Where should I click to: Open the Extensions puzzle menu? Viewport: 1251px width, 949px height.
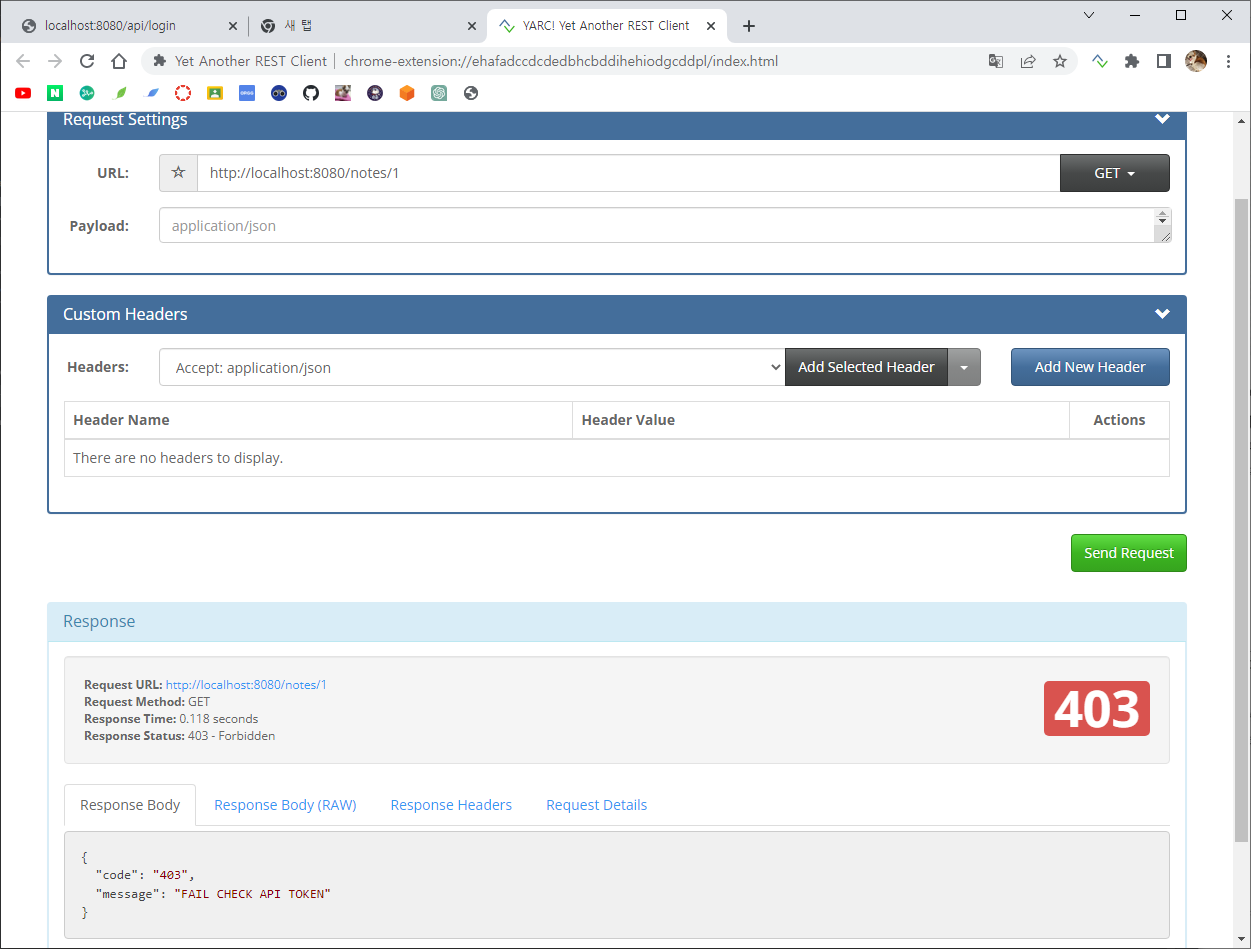point(1132,61)
